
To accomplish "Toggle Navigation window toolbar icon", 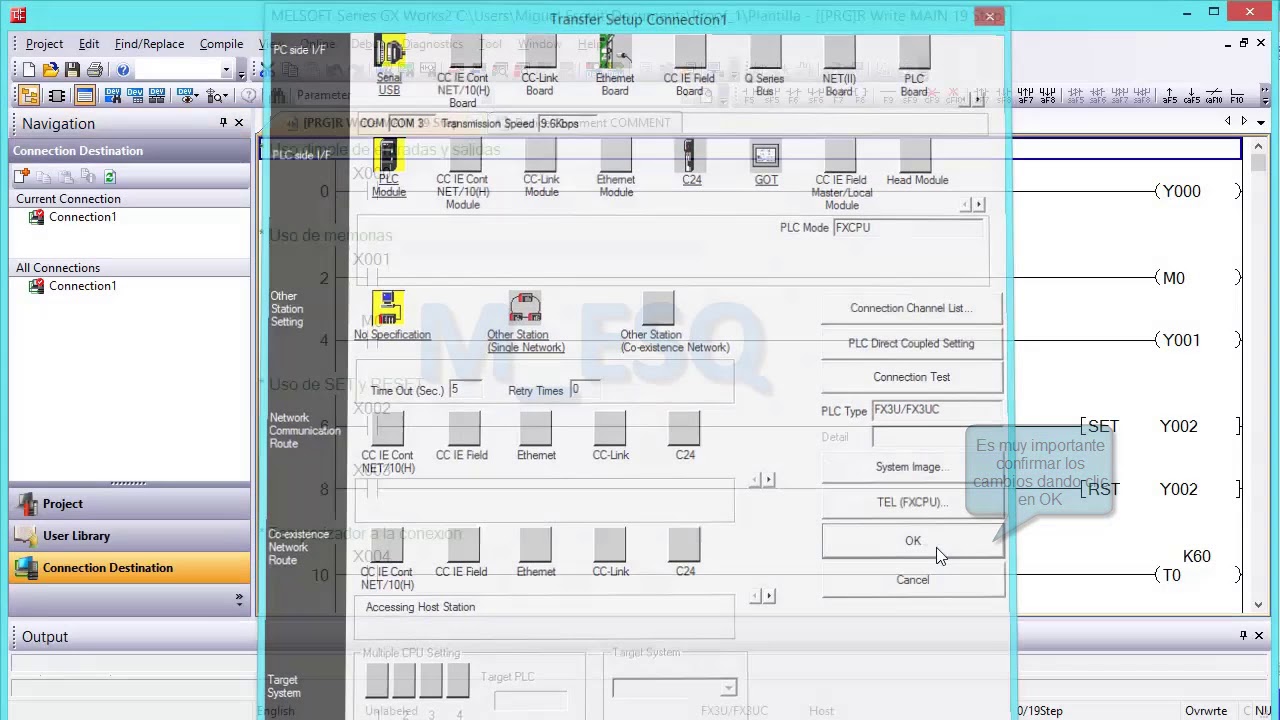I will tap(29, 96).
